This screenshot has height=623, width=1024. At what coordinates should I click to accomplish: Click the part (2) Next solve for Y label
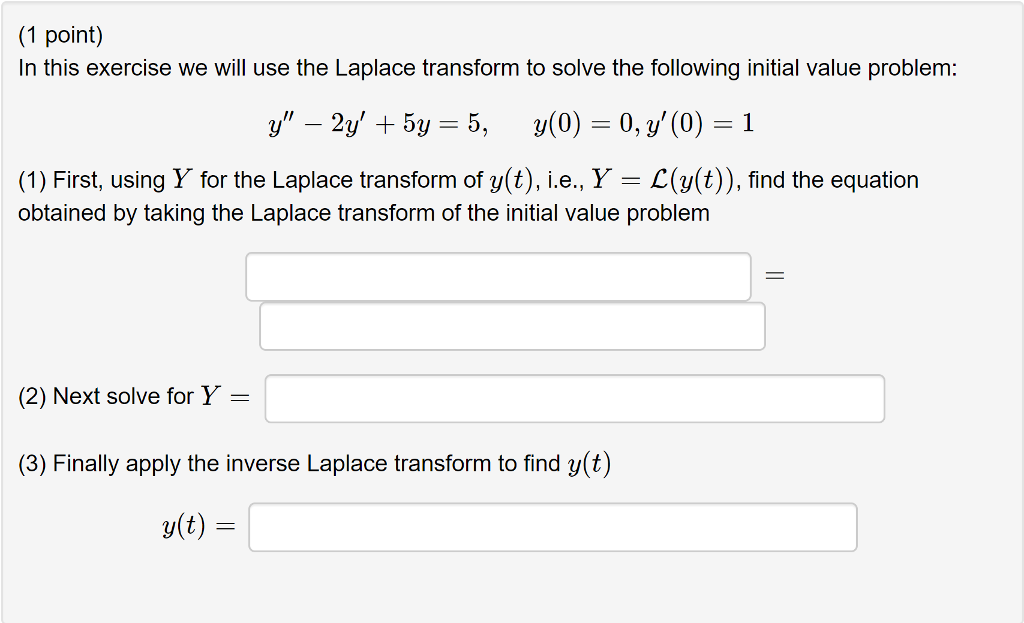(x=135, y=396)
